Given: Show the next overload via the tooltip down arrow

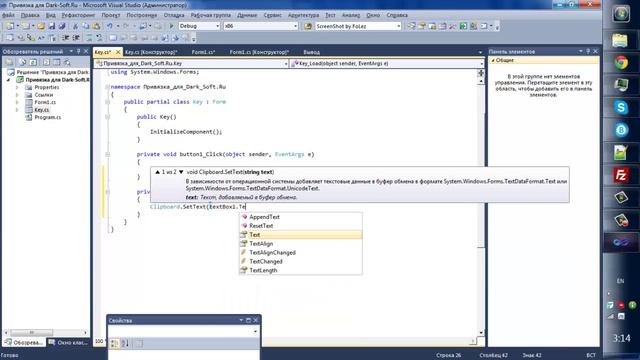Looking at the screenshot, I should coord(181,172).
